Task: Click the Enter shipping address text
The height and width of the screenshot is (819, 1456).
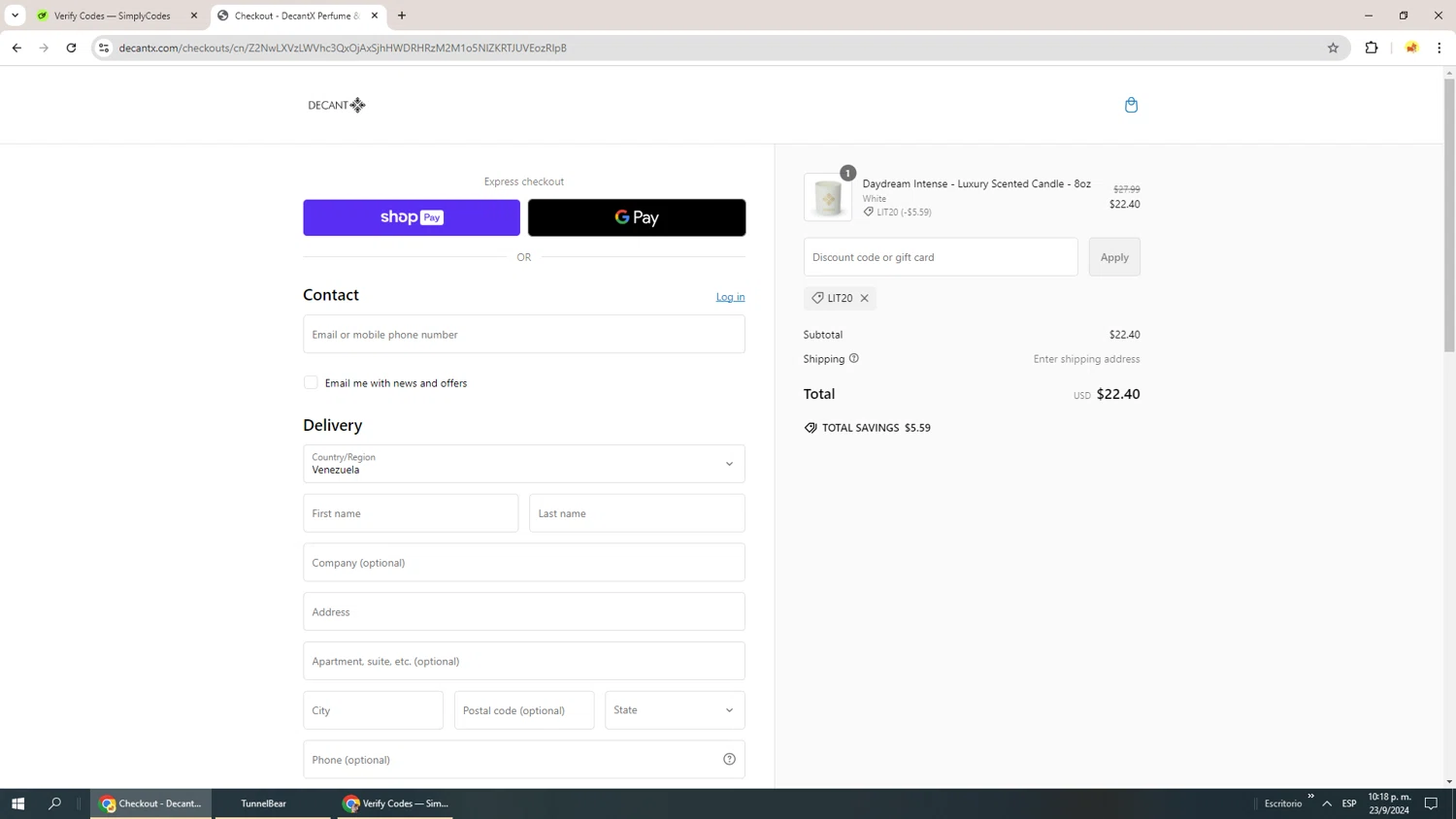Action: tap(1087, 359)
